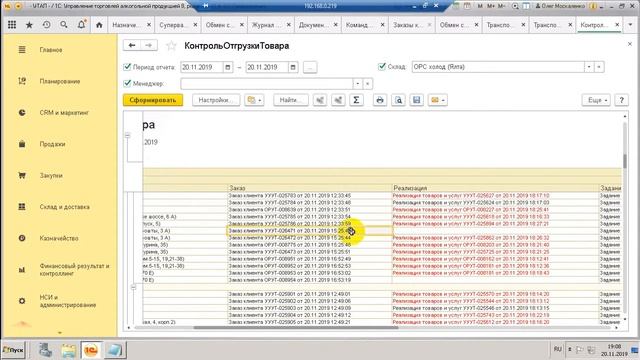Open period selection ellipsis button
Image resolution: width=640 pixels, height=360 pixels.
310,67
